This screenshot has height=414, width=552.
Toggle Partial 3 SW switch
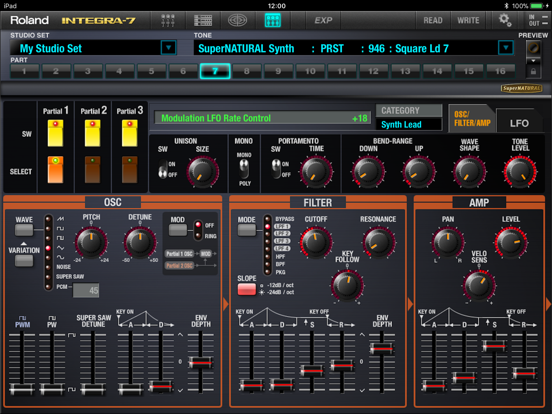(130, 133)
